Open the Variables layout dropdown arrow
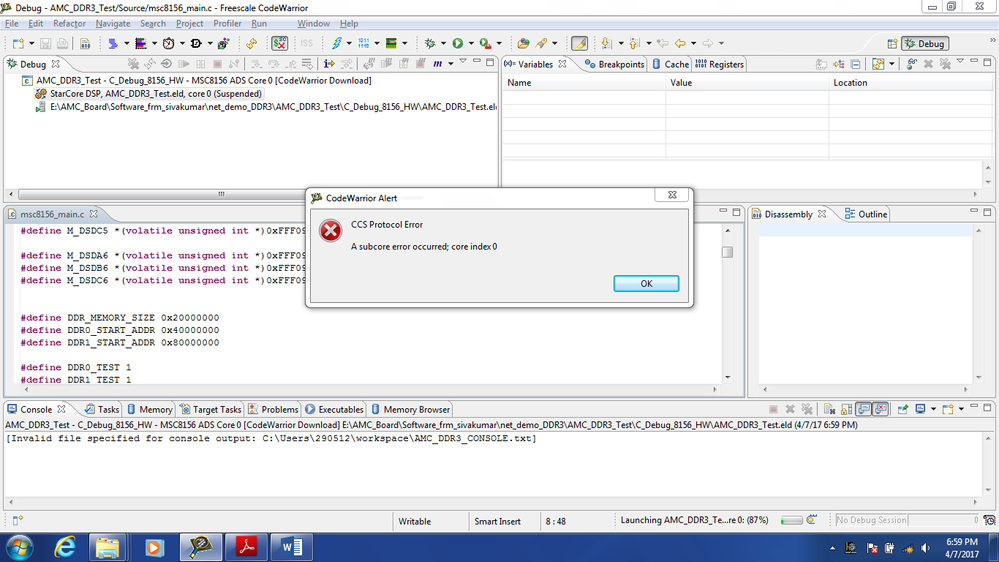 pyautogui.click(x=892, y=64)
